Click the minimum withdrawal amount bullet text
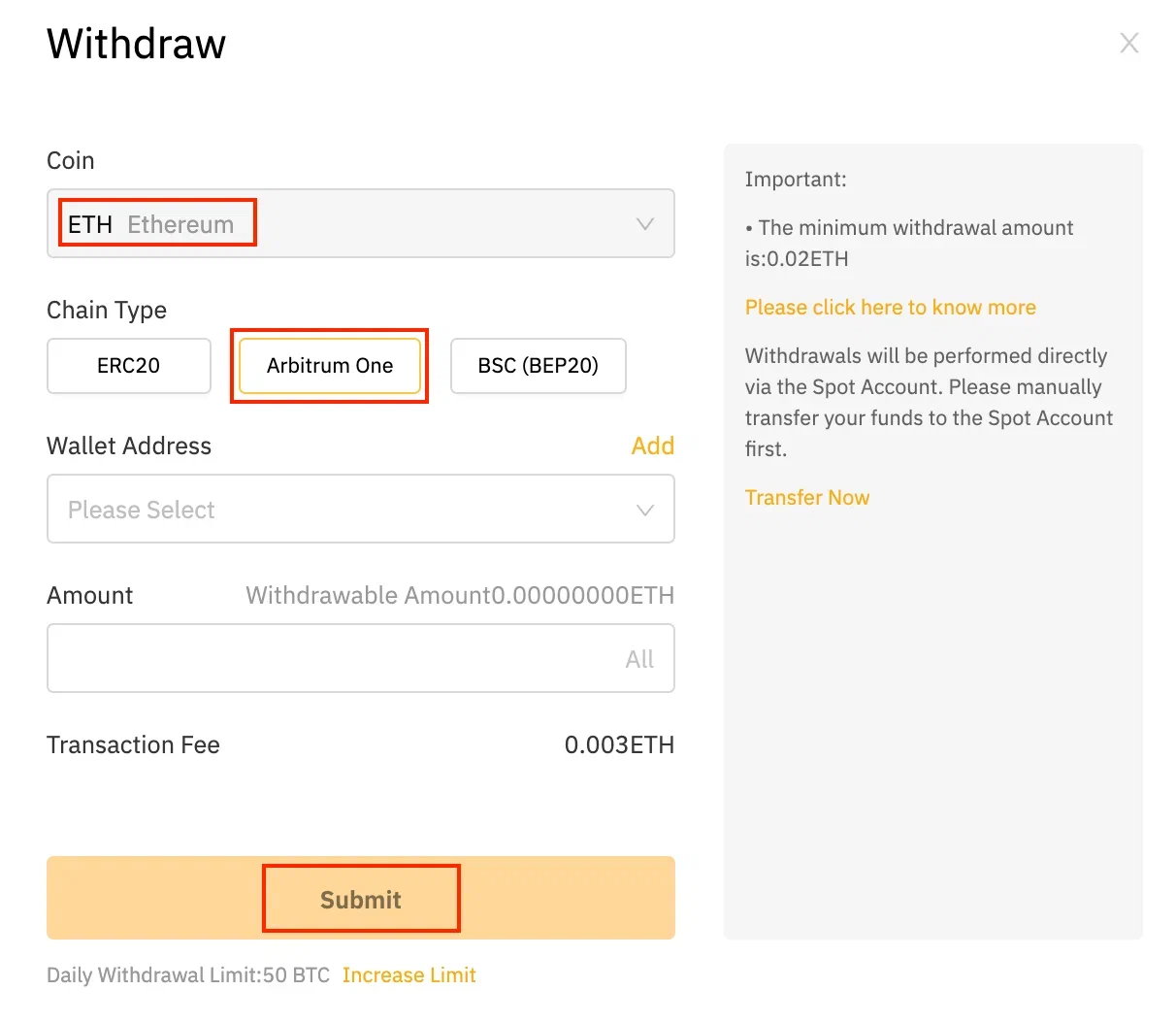 pyautogui.click(x=909, y=243)
